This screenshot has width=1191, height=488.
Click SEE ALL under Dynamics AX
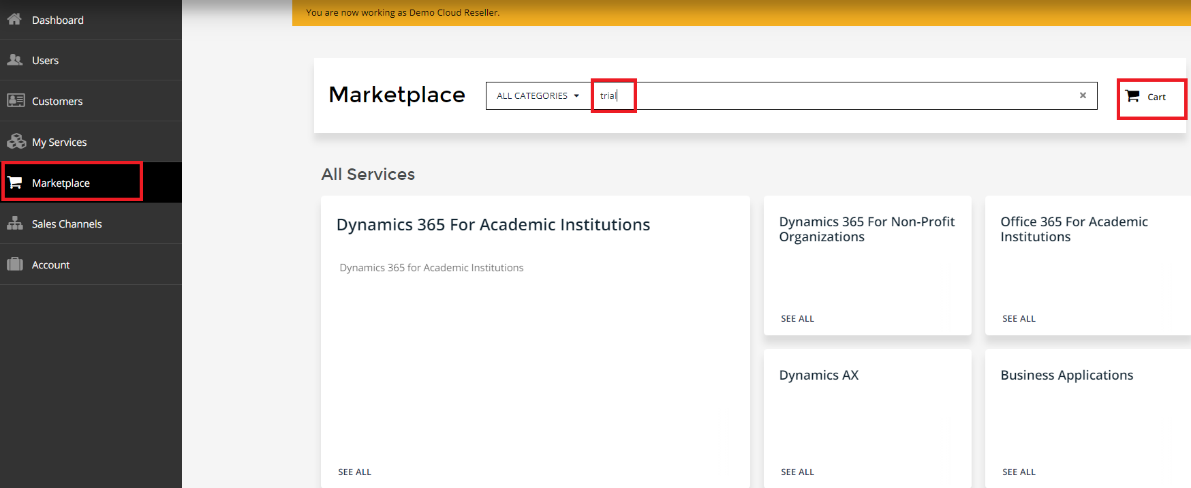[798, 472]
